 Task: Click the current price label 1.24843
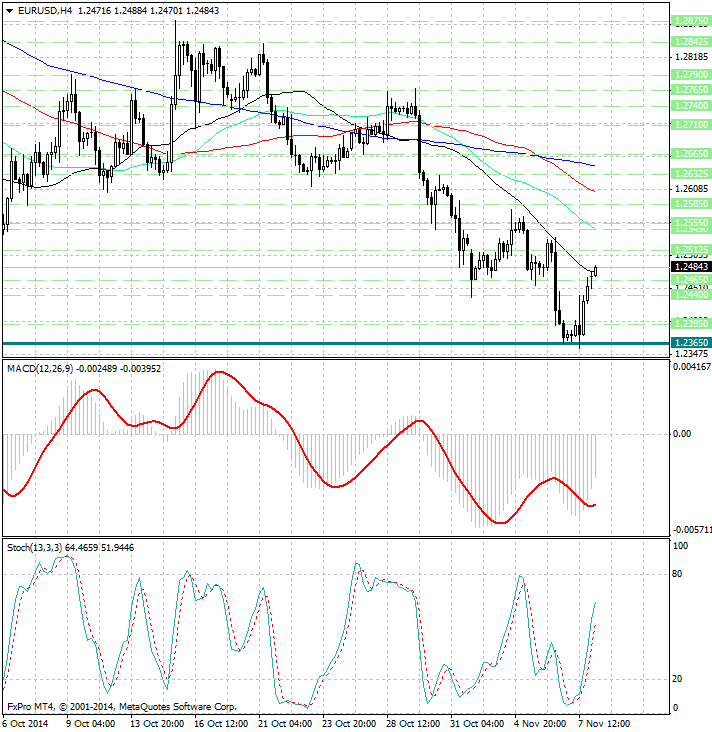click(690, 267)
